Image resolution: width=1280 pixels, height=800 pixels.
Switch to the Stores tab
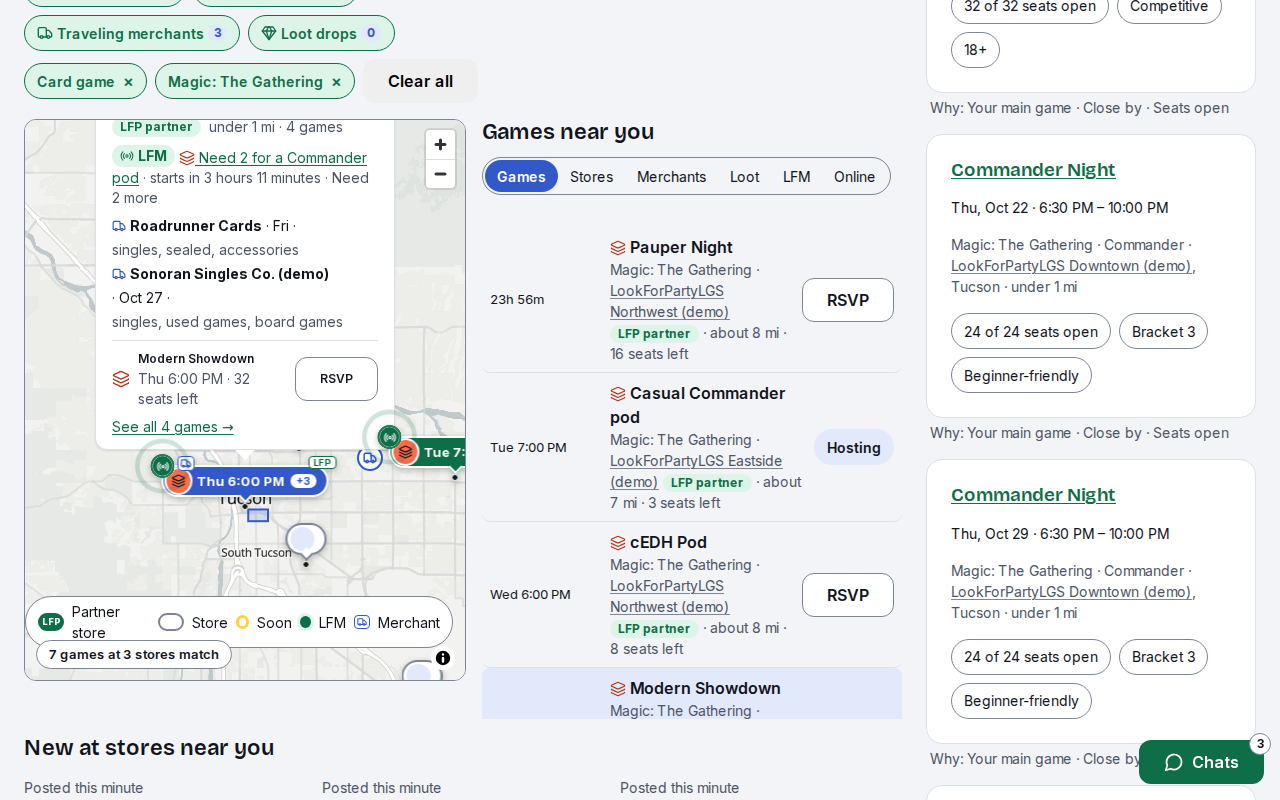[x=591, y=177]
